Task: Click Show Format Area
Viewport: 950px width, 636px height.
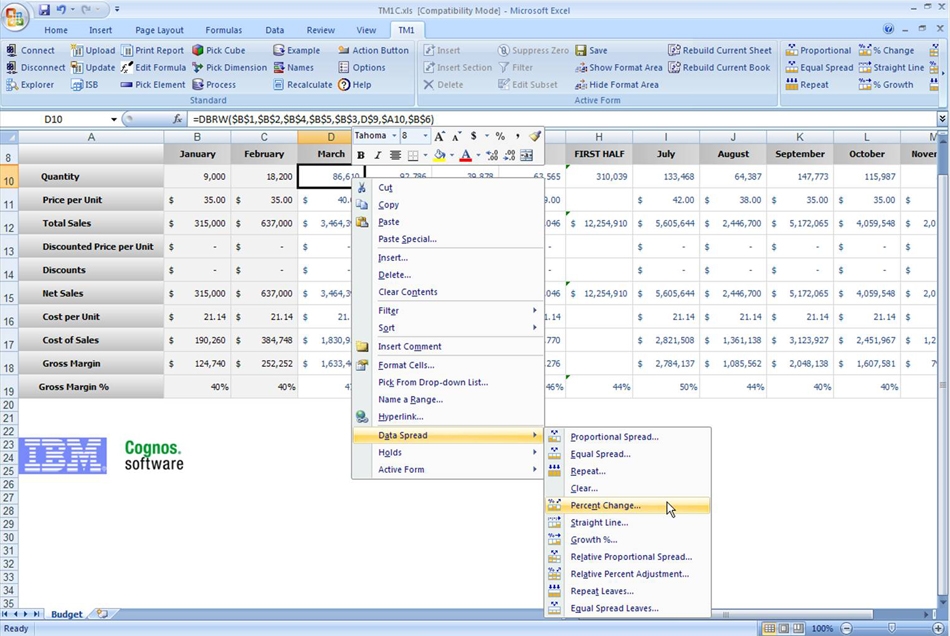Action: point(619,67)
